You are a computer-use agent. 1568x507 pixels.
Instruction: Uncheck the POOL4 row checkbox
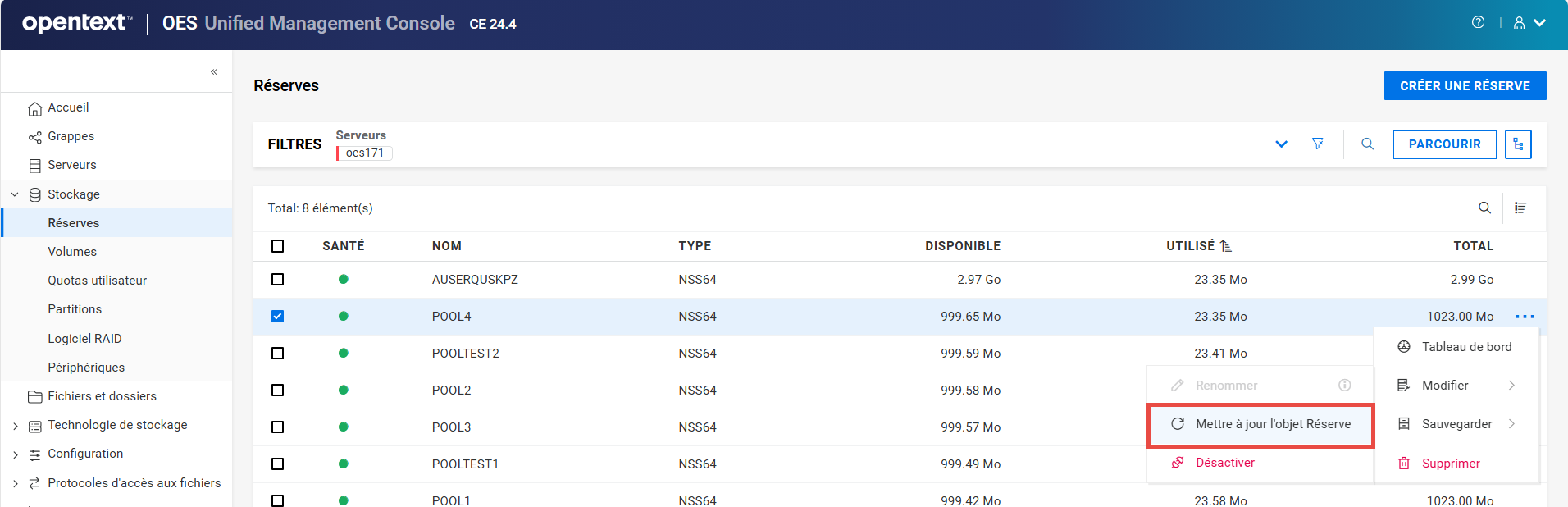[278, 317]
